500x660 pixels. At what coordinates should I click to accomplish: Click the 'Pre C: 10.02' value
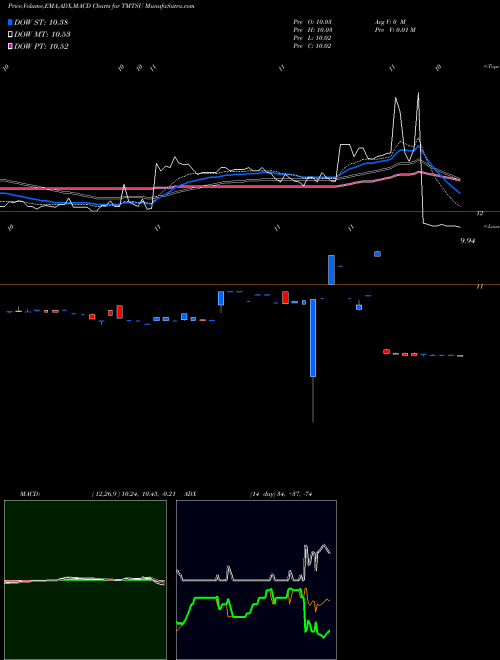[312, 46]
